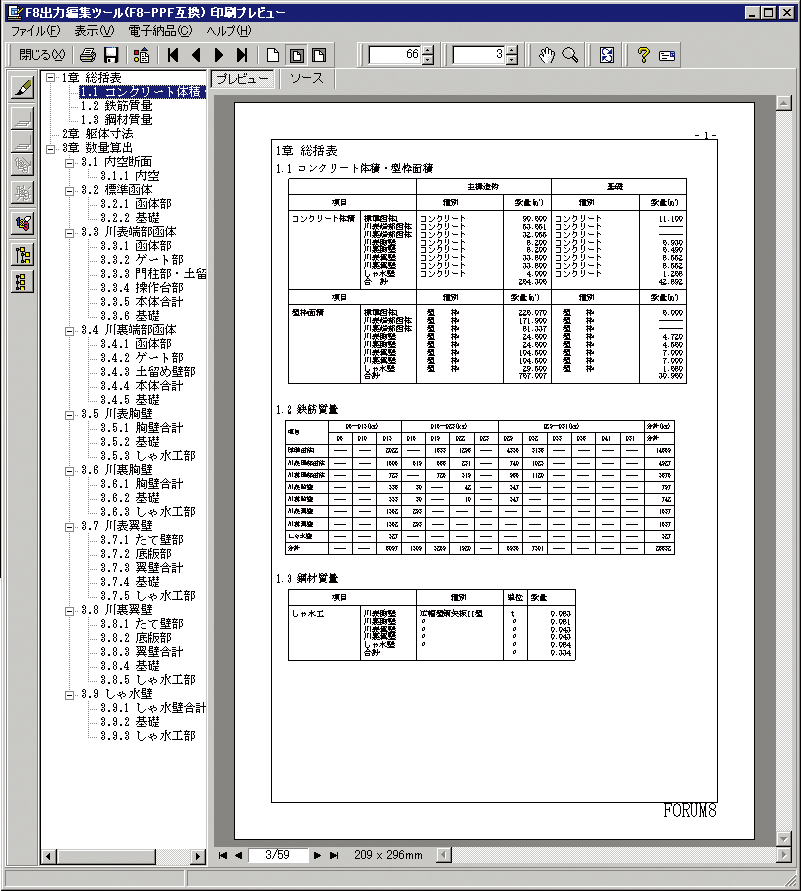The image size is (801, 891).
Task: Click the page settings icon beside the save icon
Action: click(x=141, y=55)
